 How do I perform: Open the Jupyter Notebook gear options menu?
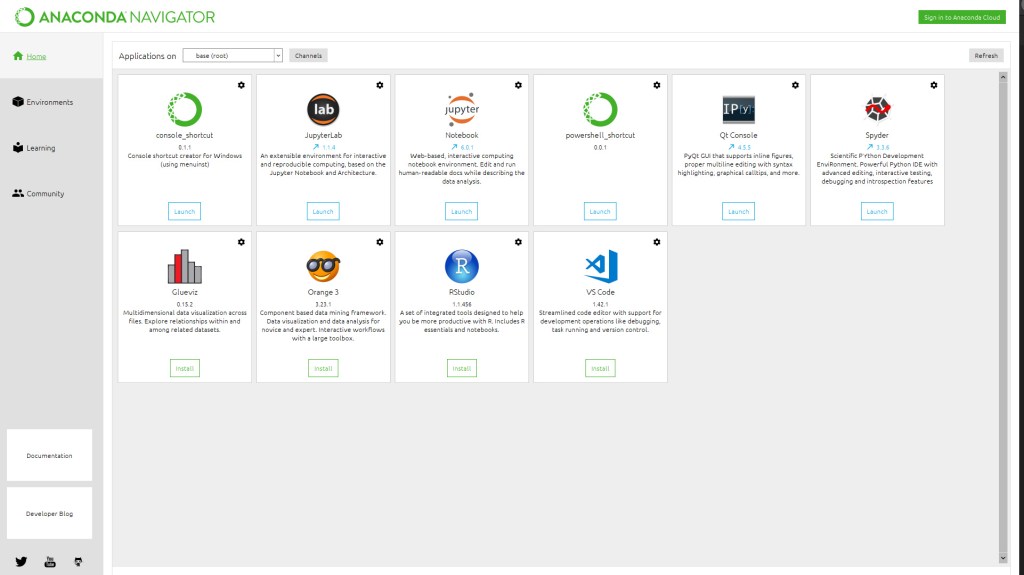coord(518,85)
